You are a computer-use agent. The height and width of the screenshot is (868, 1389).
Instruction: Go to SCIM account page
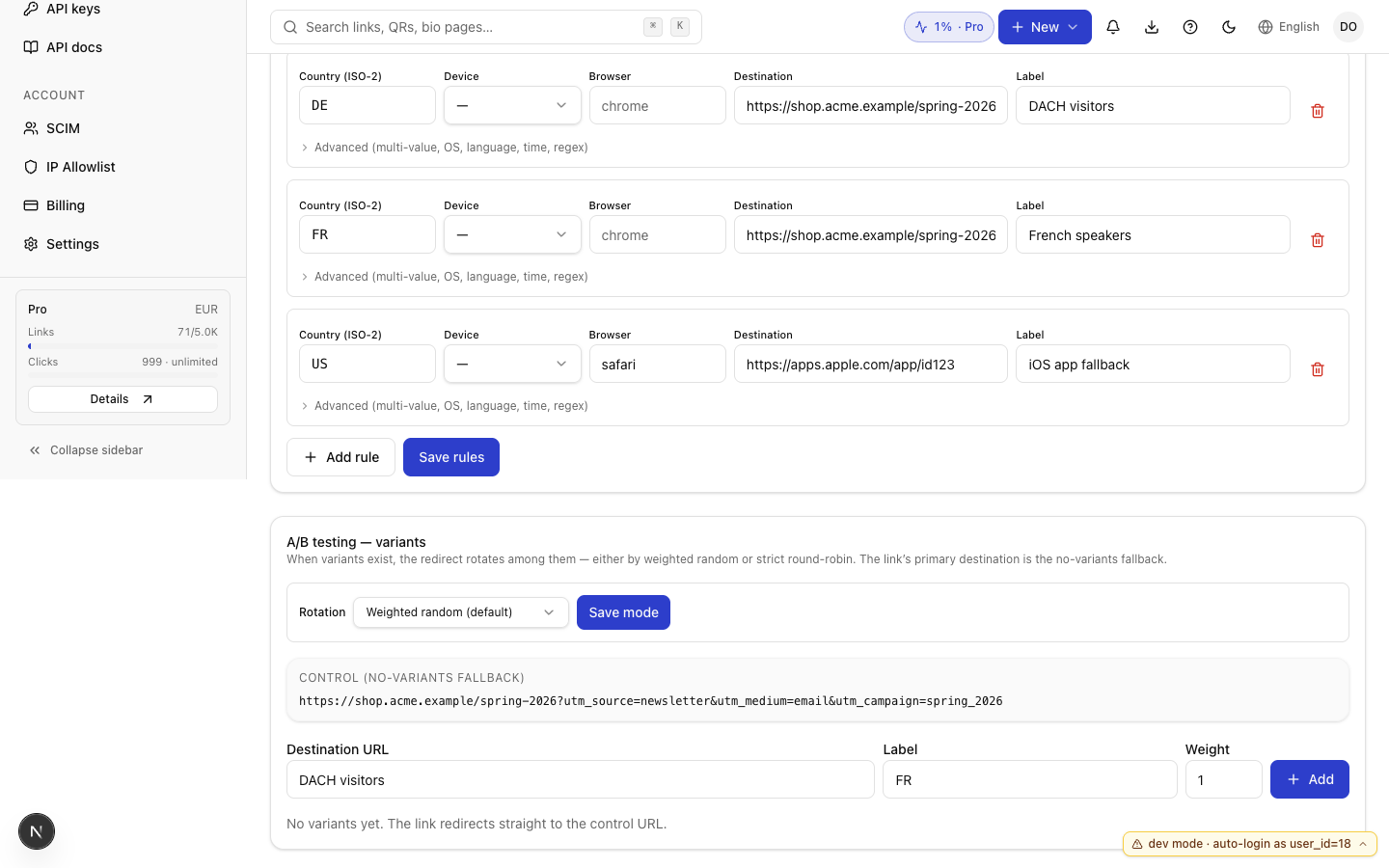[x=52, y=128]
